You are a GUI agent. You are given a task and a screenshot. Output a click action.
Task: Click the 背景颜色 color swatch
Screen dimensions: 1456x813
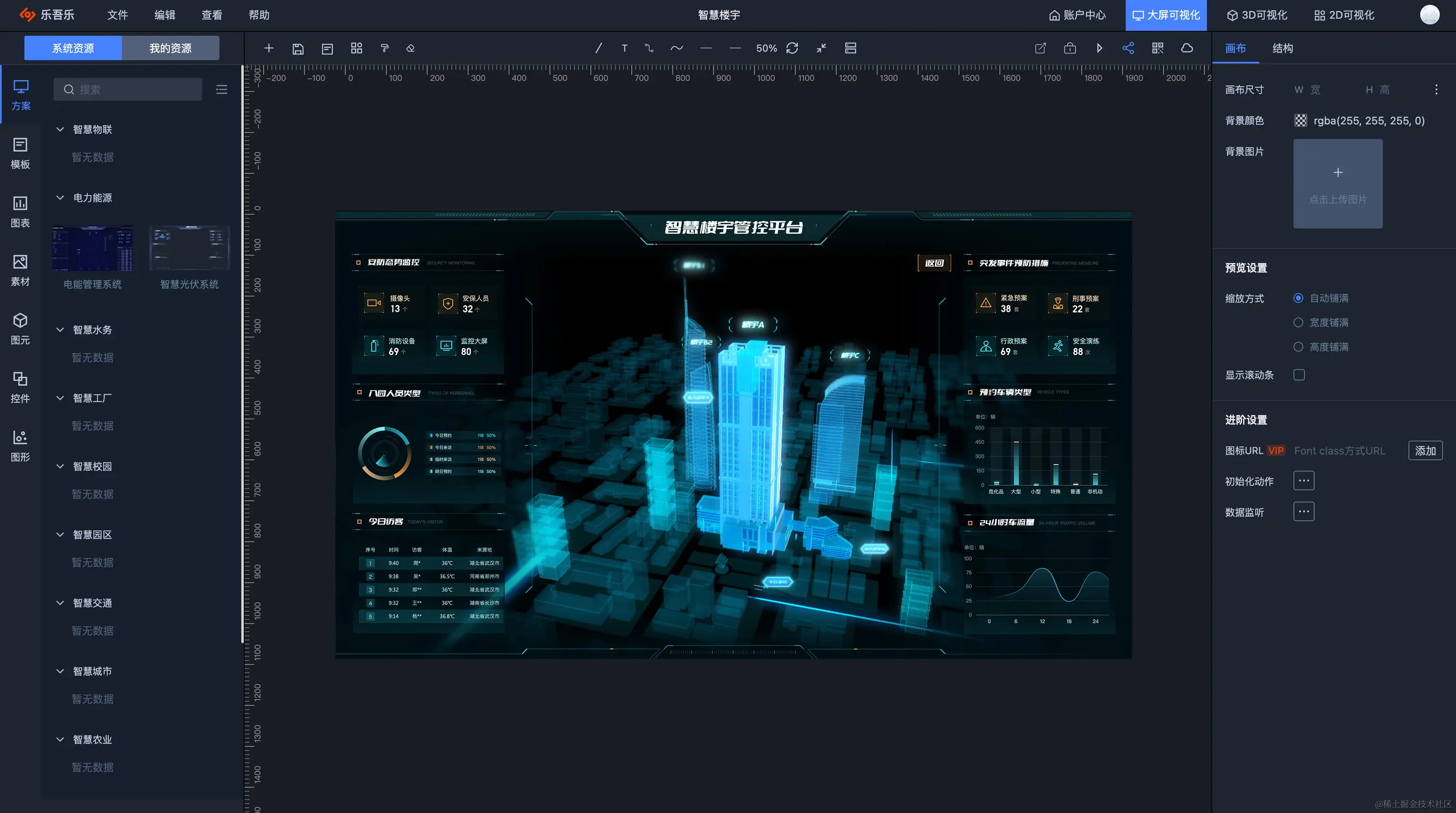(1300, 120)
